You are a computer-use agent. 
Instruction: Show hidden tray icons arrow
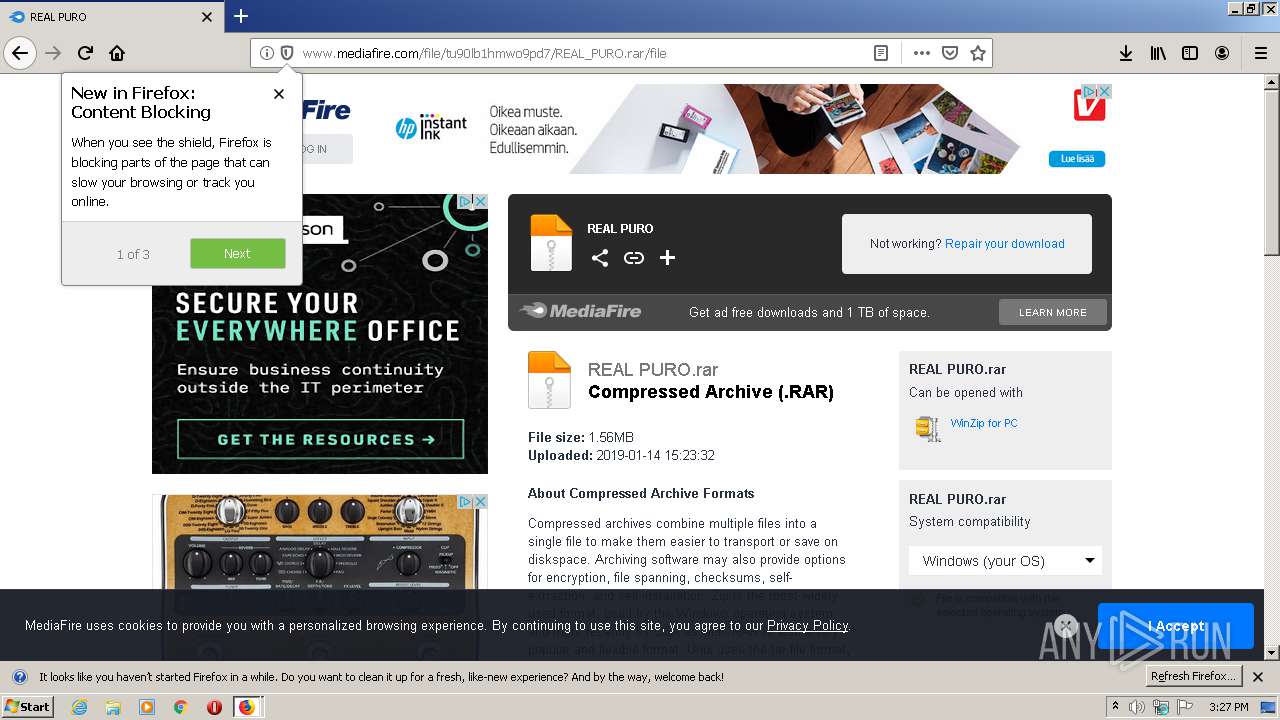click(1116, 707)
